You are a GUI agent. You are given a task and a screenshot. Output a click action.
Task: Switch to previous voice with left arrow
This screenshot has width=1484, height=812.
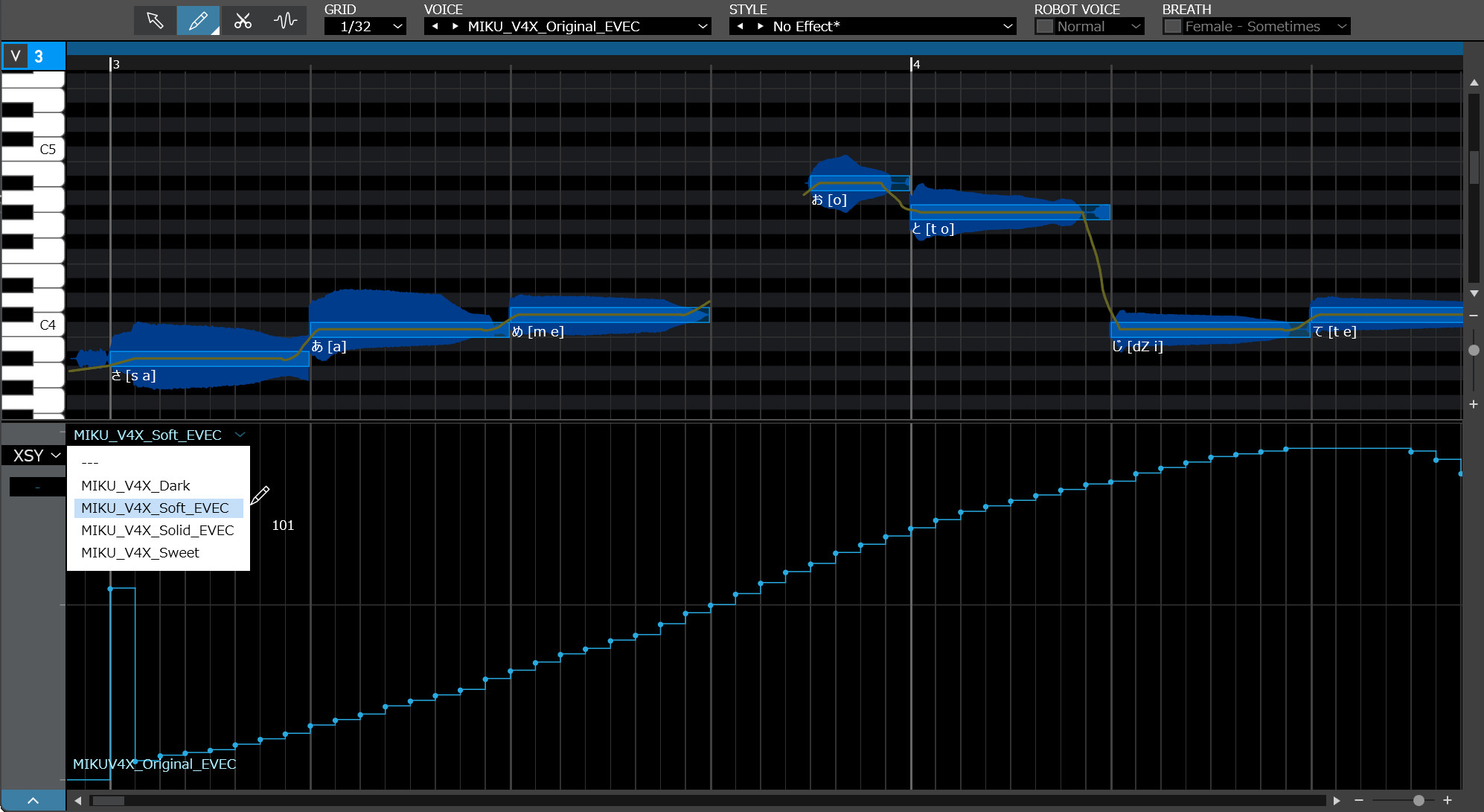(x=435, y=27)
